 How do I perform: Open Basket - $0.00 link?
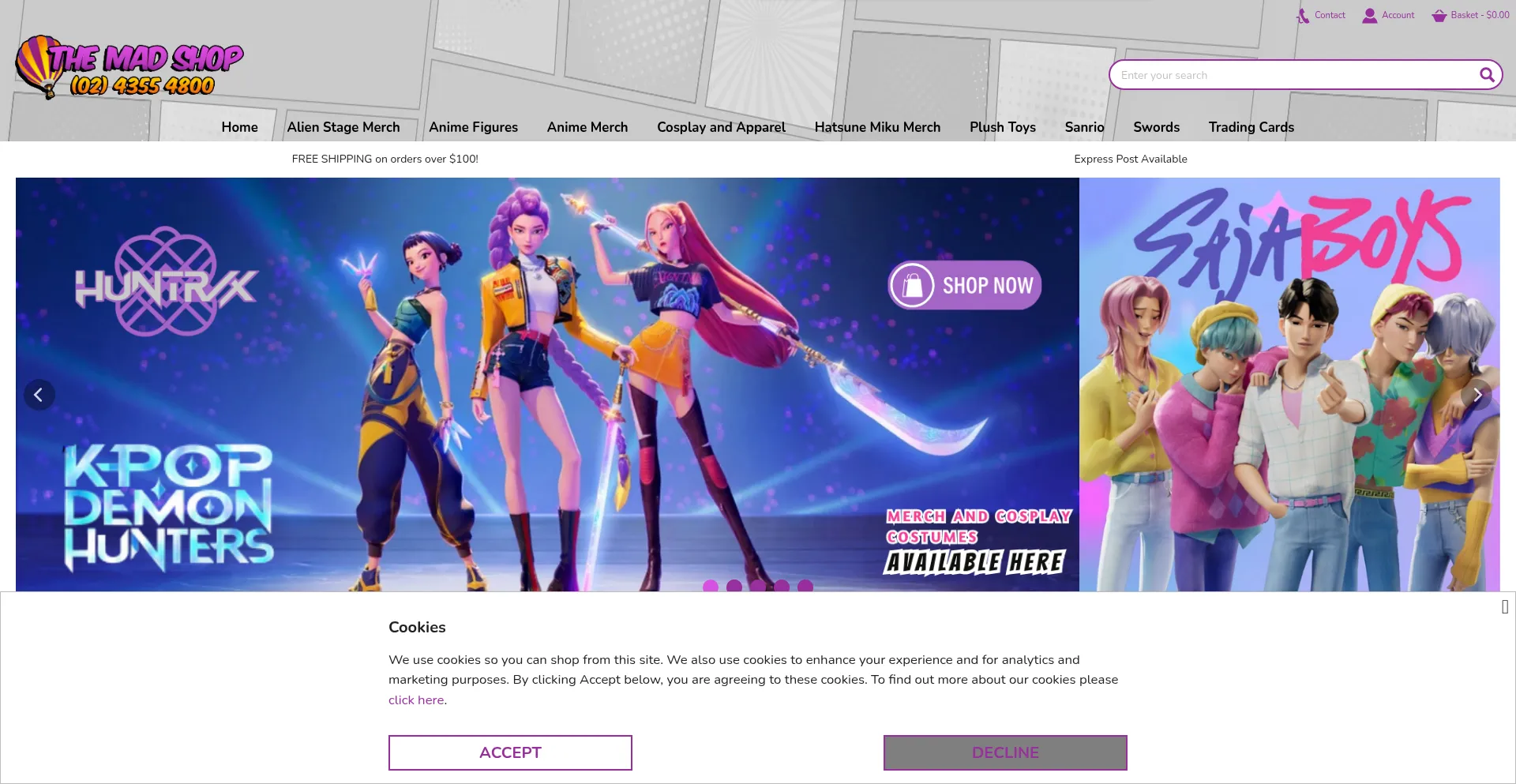pyautogui.click(x=1480, y=15)
